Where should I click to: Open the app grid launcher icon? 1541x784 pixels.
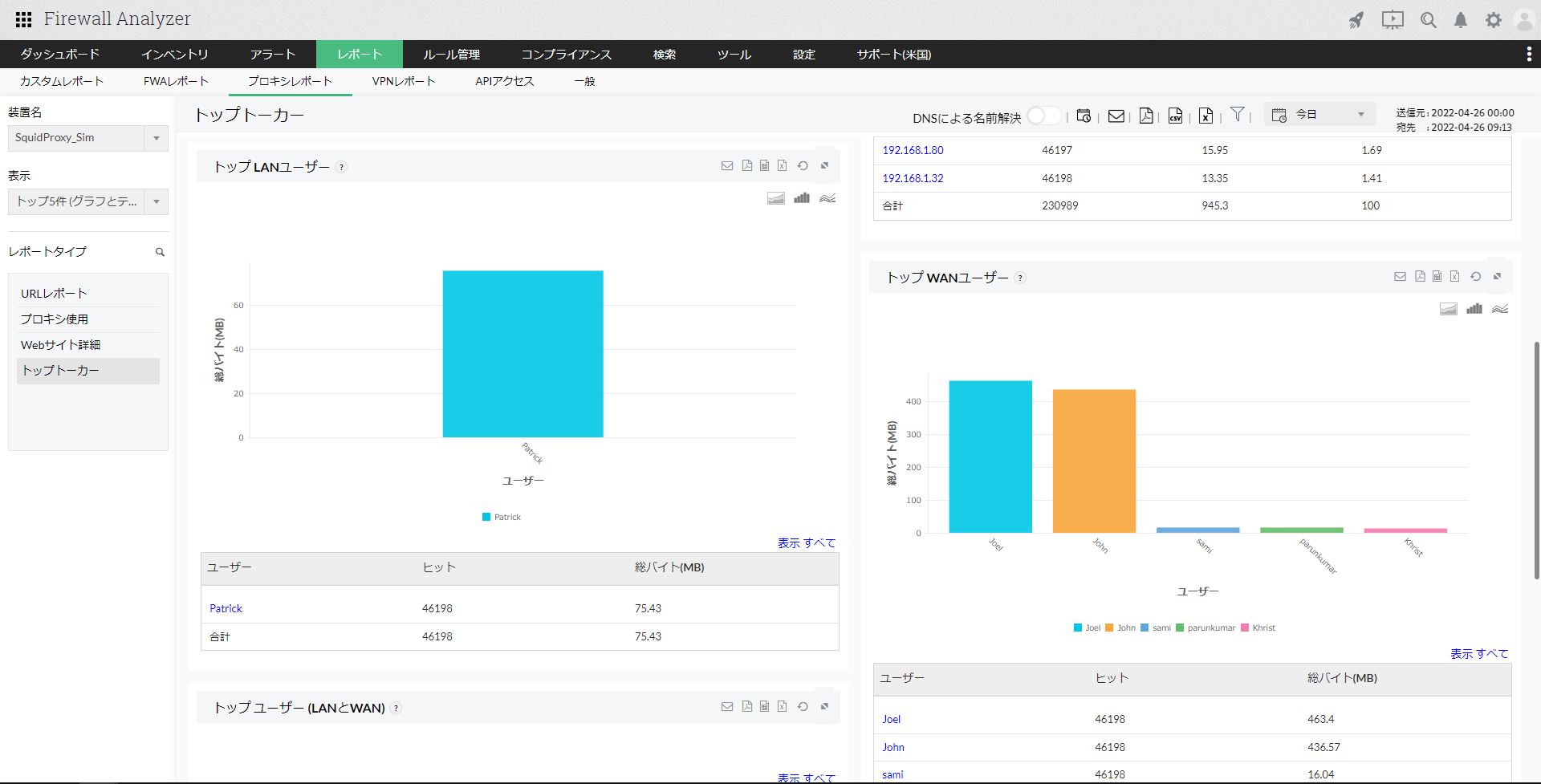(x=23, y=19)
